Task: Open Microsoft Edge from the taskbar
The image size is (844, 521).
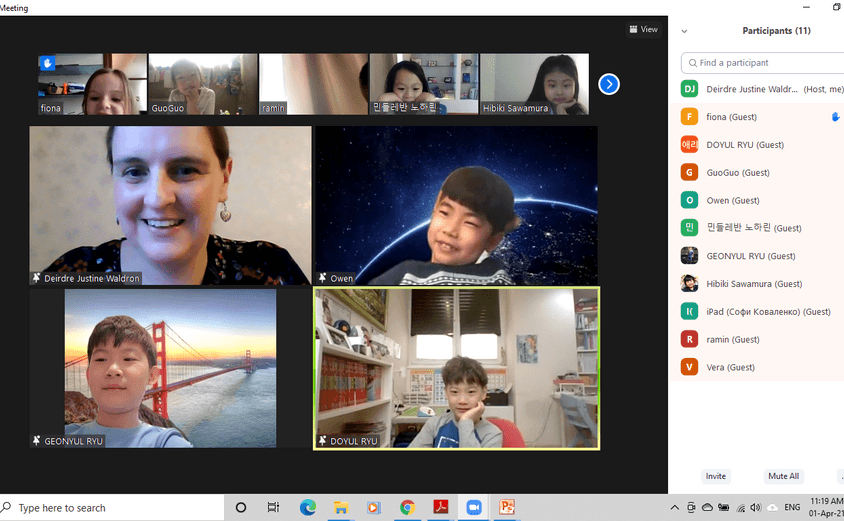Action: 308,508
